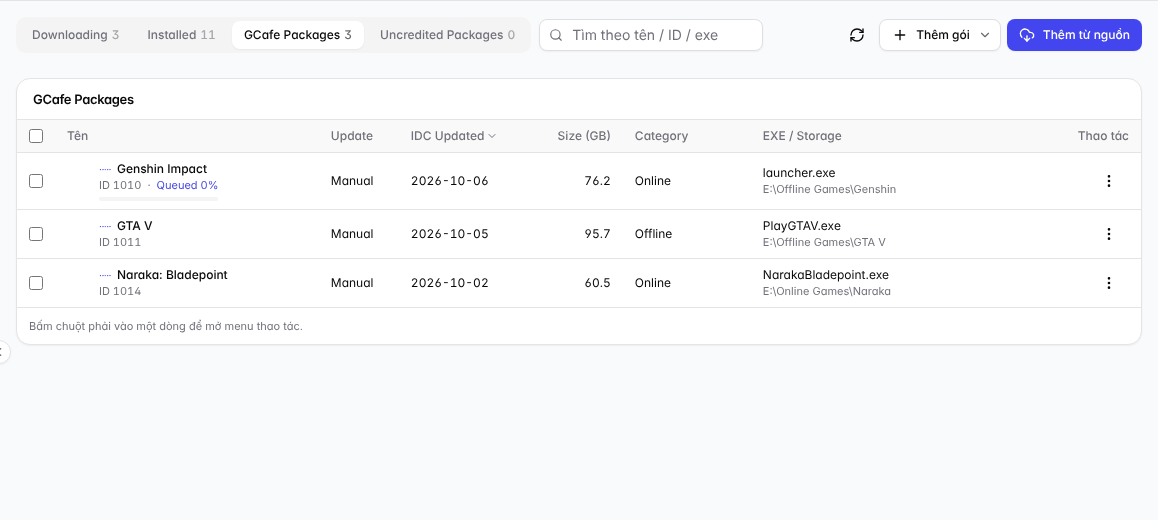1158x520 pixels.
Task: Expand the Thêm gói dropdown arrow
Action: click(984, 35)
